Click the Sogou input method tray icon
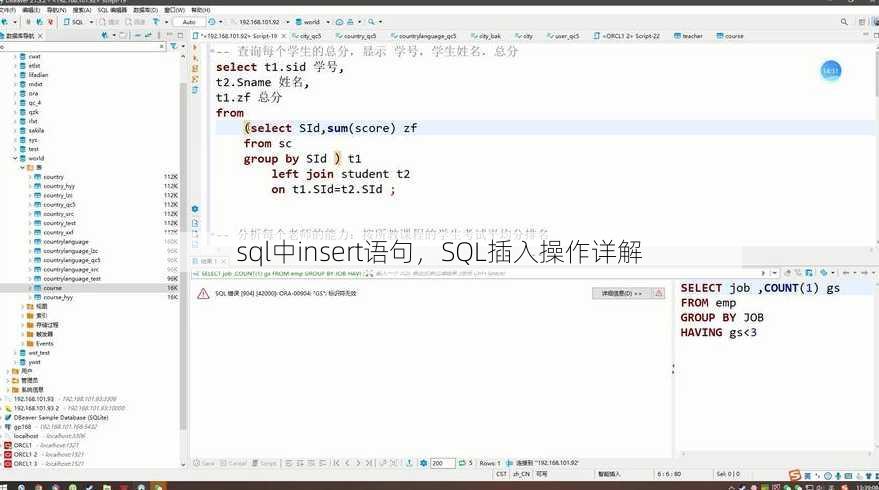Viewport: 879px width, 490px height. click(794, 475)
